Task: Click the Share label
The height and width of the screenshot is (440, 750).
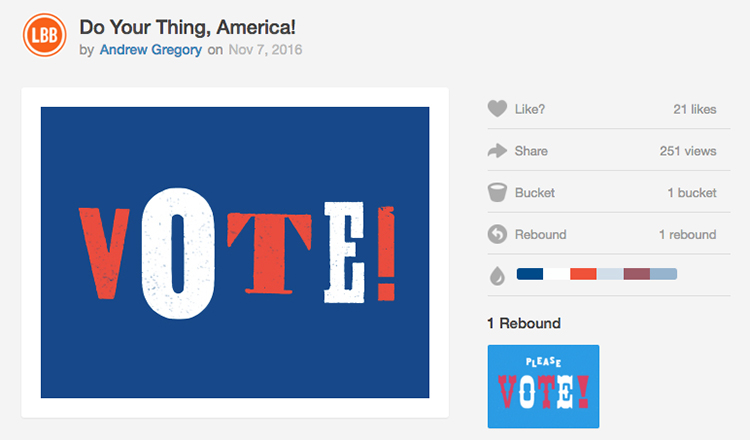Action: 531,151
